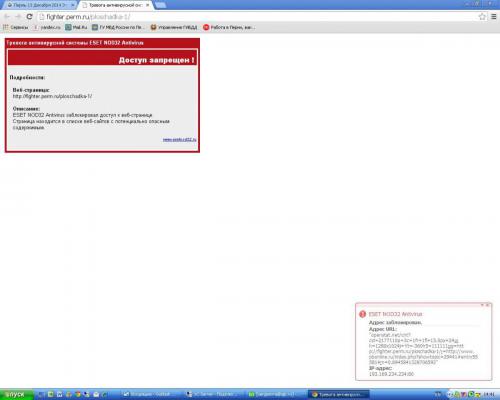
Task: Switch to the Пермь 13 Декабря tab
Action: (39, 5)
